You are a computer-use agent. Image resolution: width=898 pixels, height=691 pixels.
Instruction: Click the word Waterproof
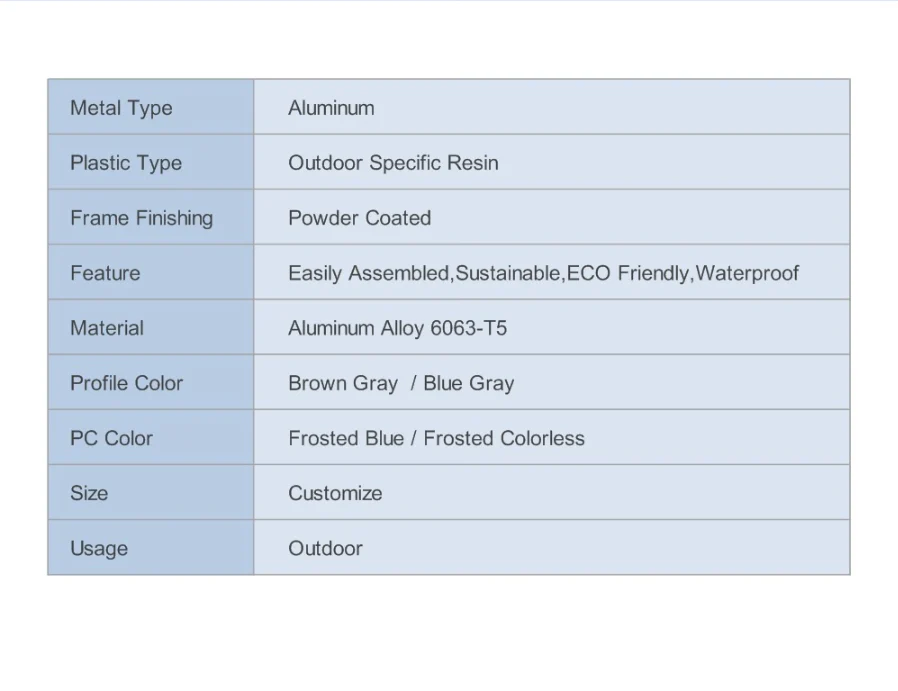pos(747,273)
